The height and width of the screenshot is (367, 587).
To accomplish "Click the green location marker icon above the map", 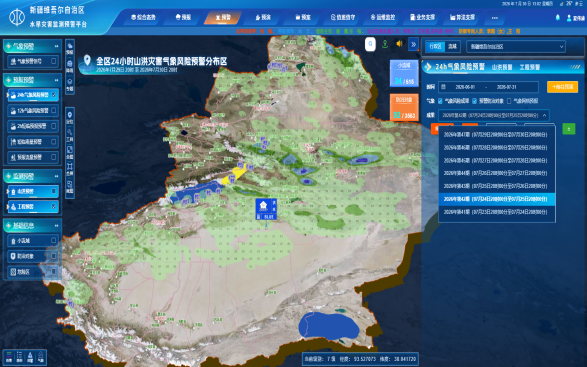I will tap(385, 44).
